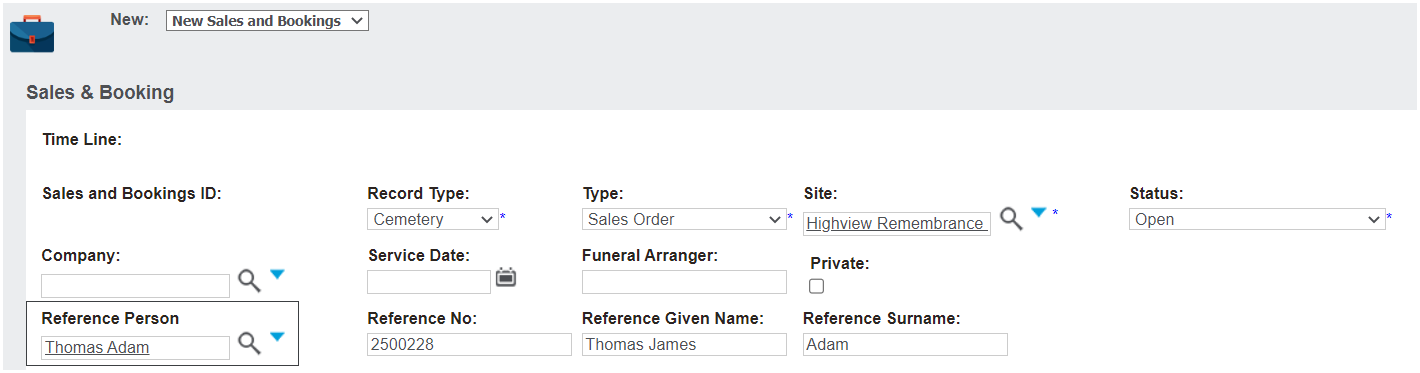This screenshot has width=1420, height=373.
Task: Click into the Service Date input field
Action: point(429,282)
